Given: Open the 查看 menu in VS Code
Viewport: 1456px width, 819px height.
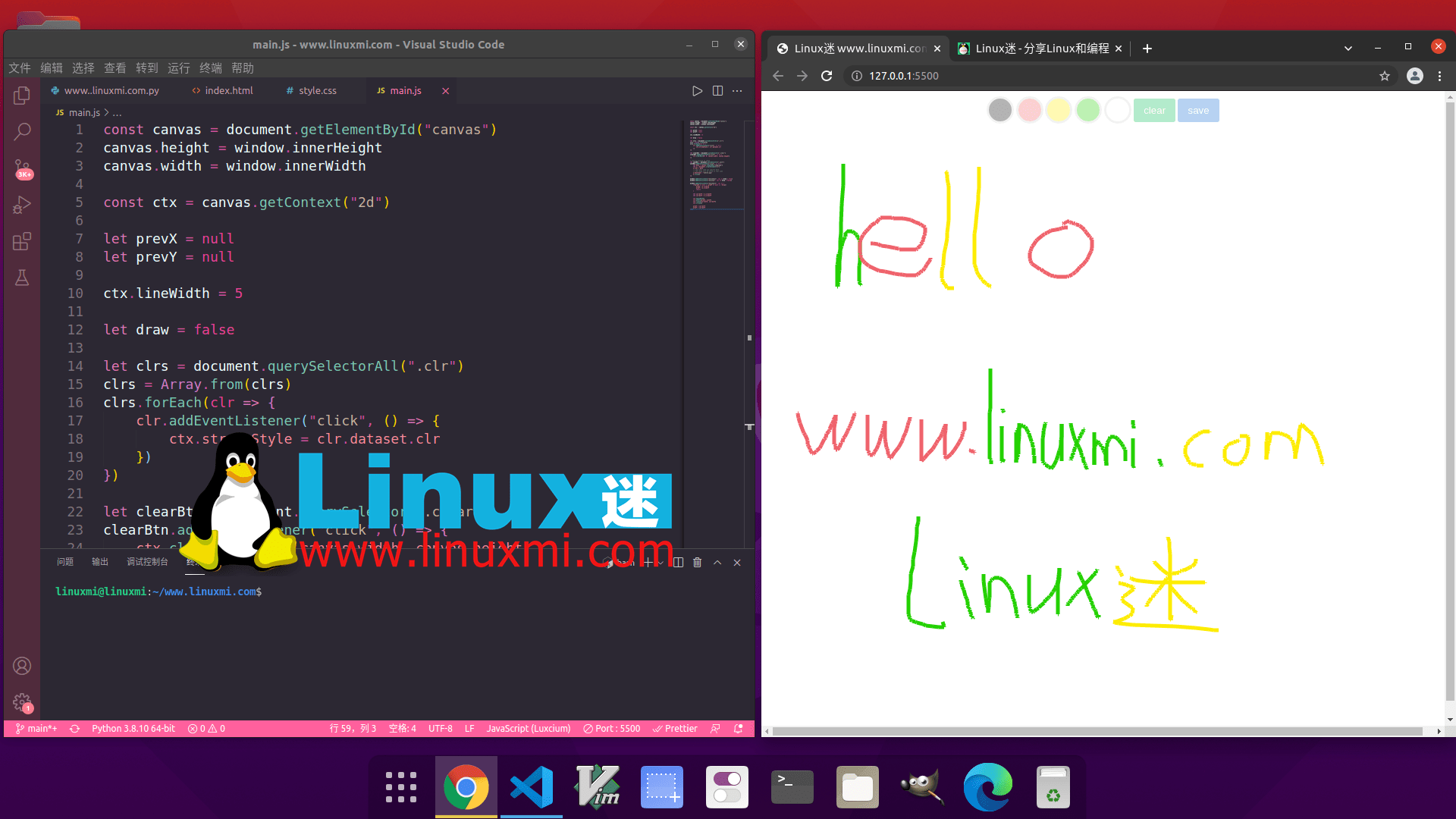Looking at the screenshot, I should pyautogui.click(x=115, y=68).
